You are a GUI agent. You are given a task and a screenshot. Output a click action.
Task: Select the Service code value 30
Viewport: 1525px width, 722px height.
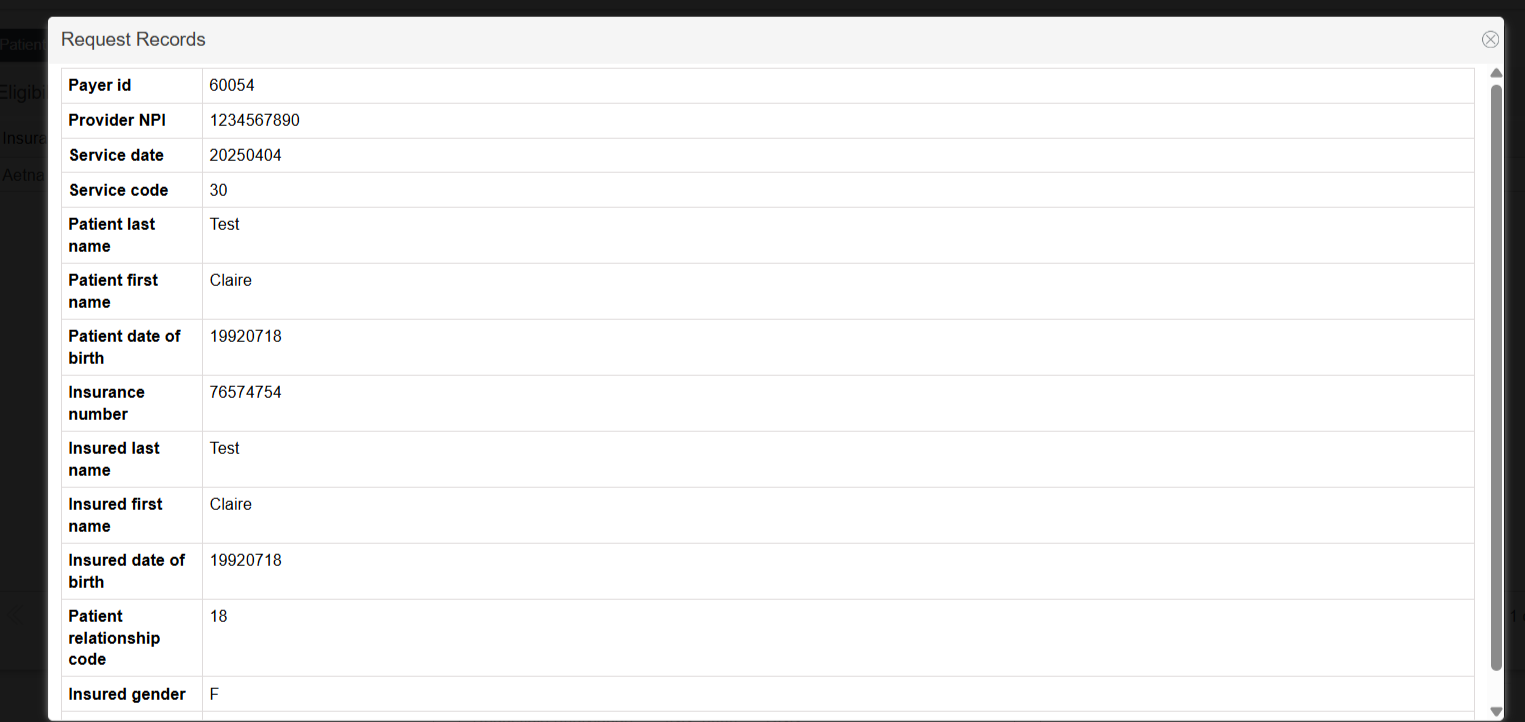pyautogui.click(x=218, y=191)
